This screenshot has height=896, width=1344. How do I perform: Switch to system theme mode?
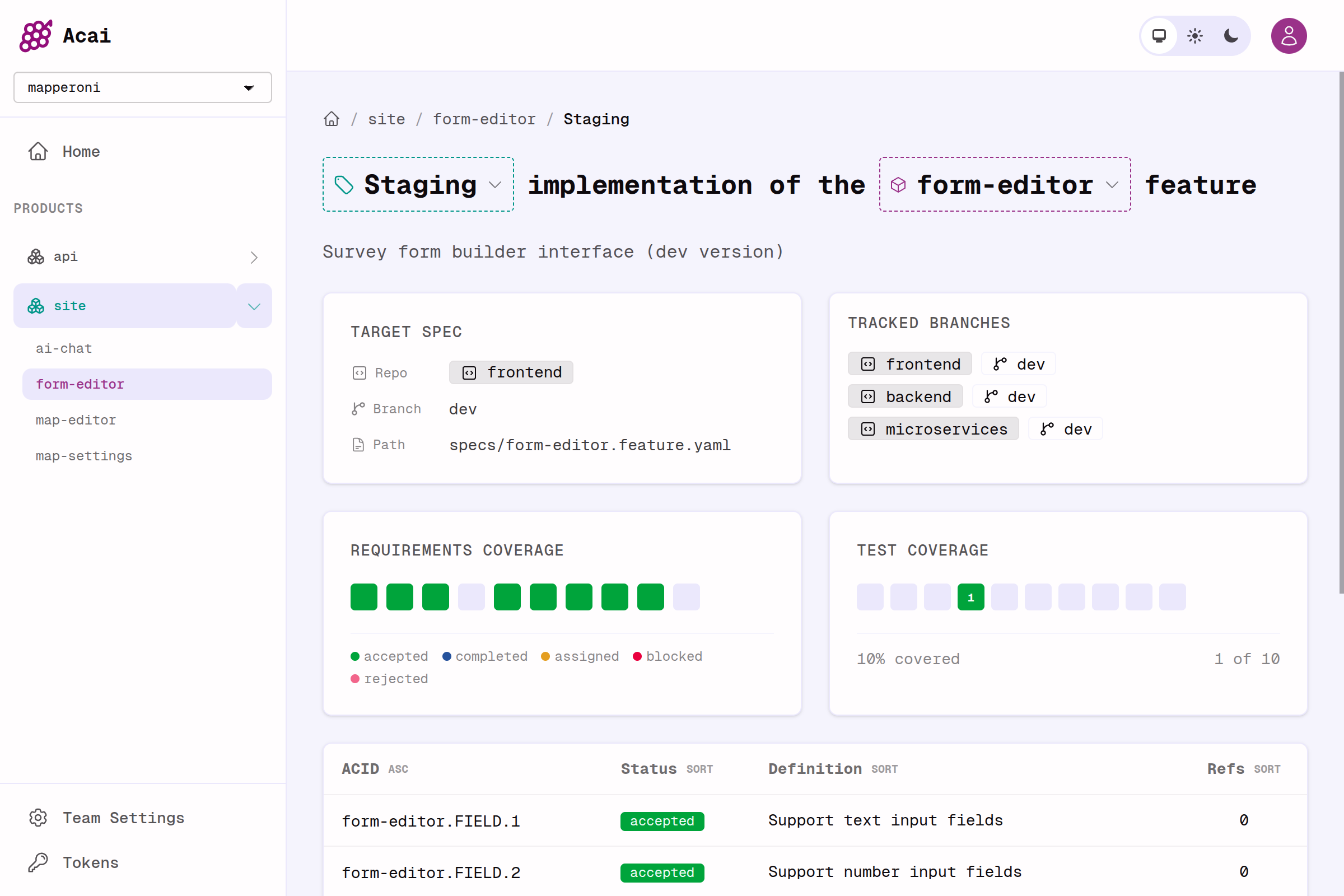coord(1159,35)
